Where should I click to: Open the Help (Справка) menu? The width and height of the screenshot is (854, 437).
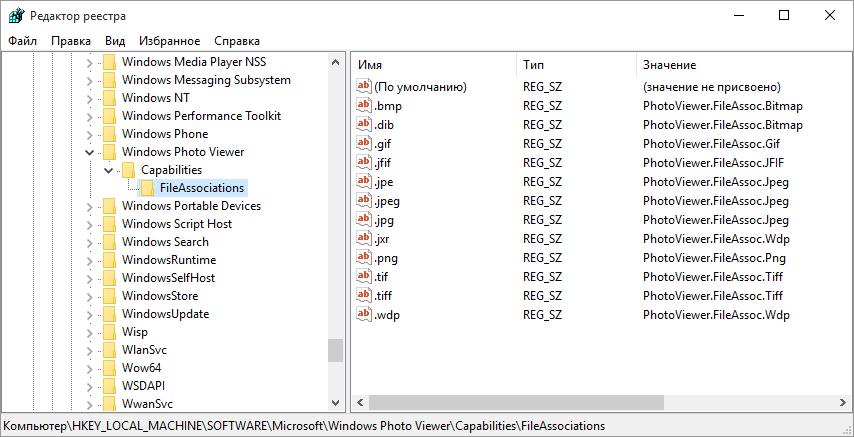(237, 41)
